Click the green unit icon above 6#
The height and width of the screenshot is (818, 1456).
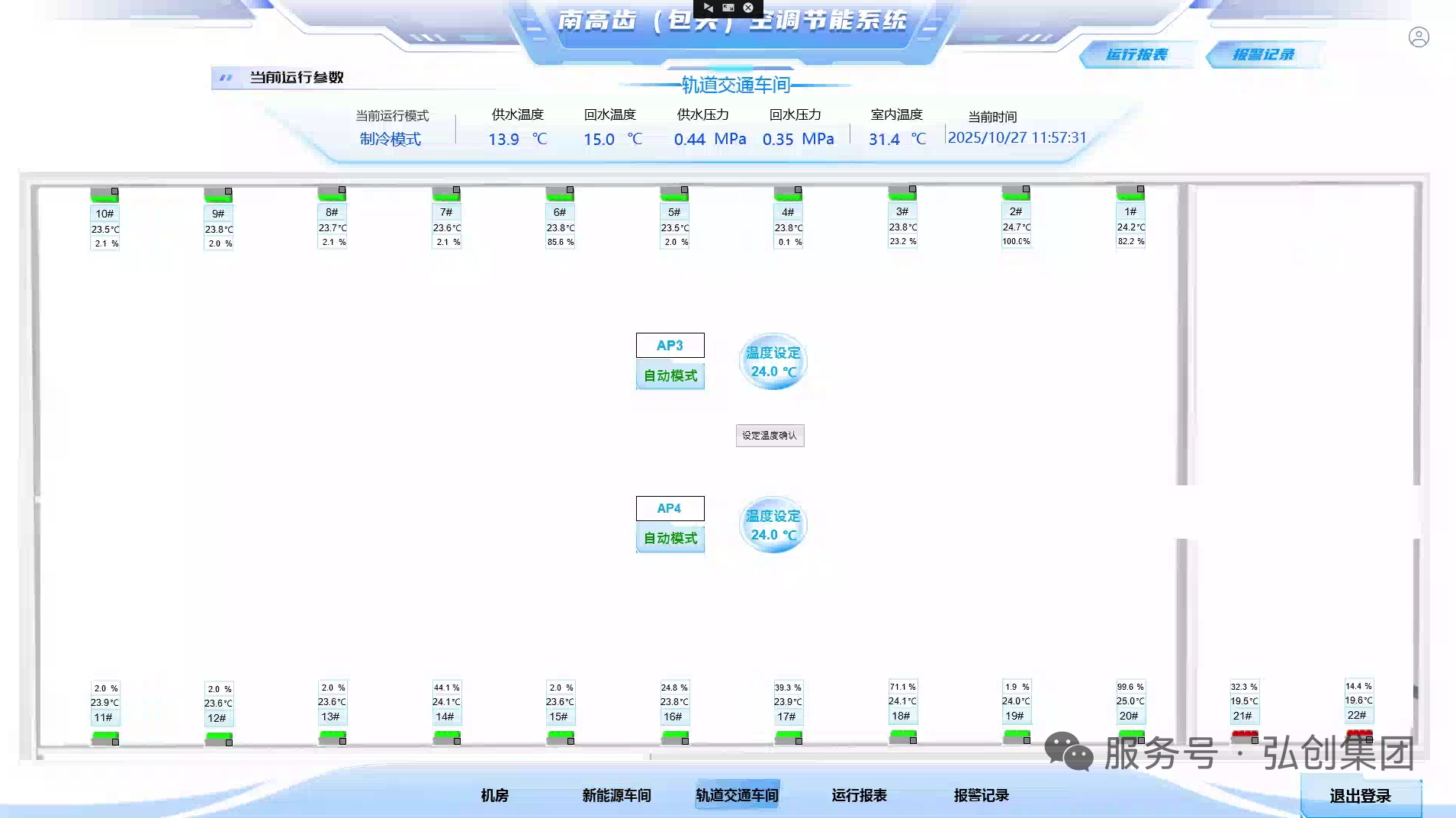coord(559,193)
